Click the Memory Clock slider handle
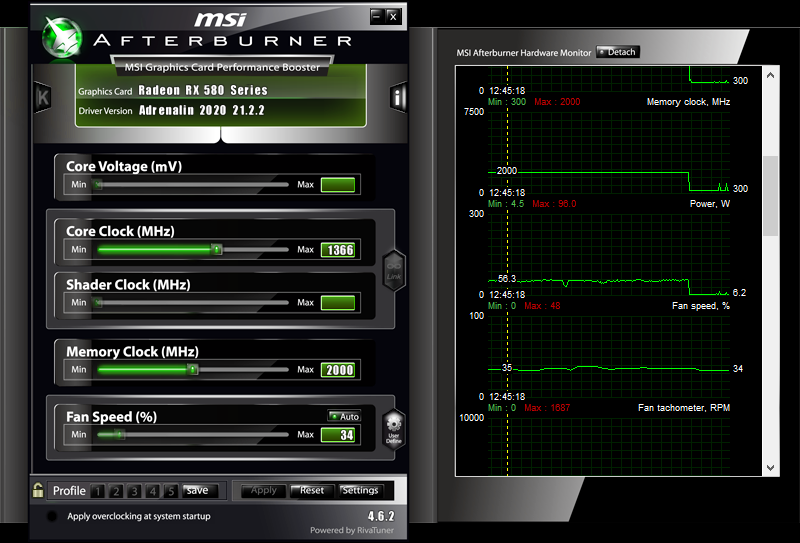This screenshot has width=800, height=543. (x=193, y=369)
